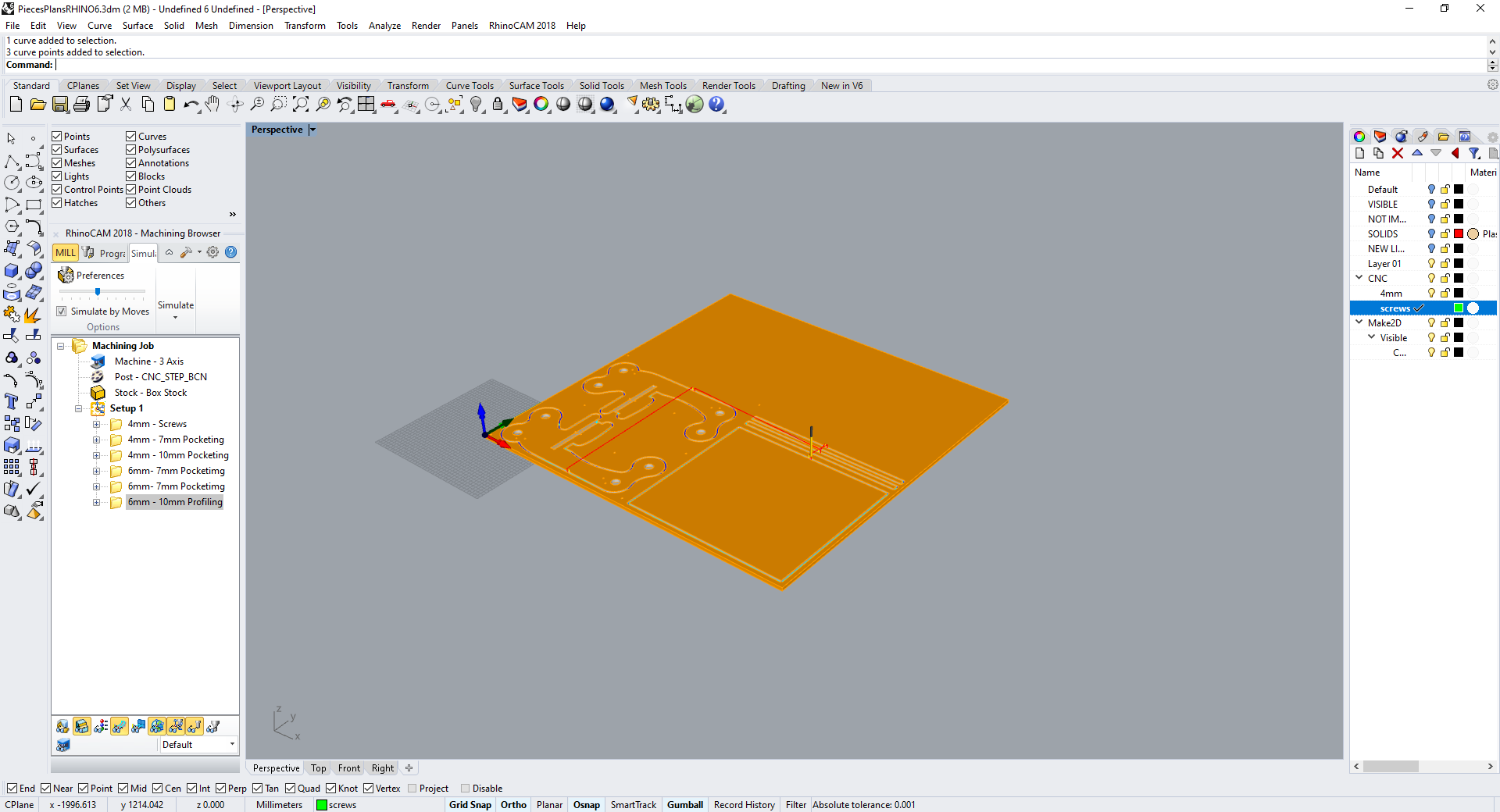The image size is (1500, 812).
Task: Switch to the Curve Tools toolbar tab
Action: coord(470,86)
